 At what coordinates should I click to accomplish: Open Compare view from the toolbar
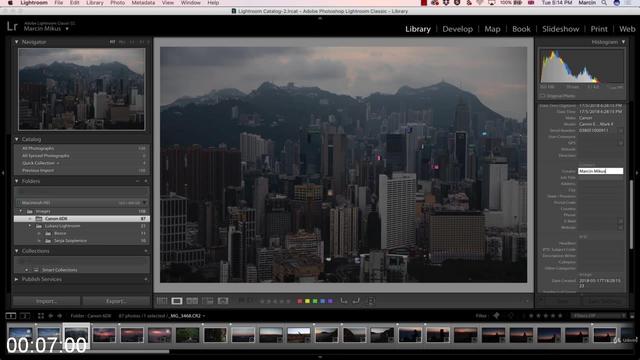(x=192, y=301)
